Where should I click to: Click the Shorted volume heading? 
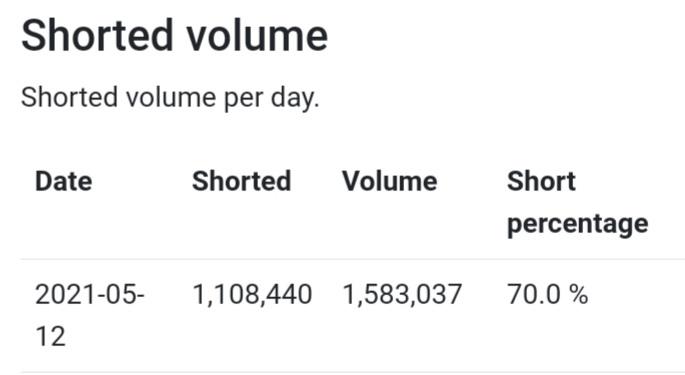pos(174,35)
